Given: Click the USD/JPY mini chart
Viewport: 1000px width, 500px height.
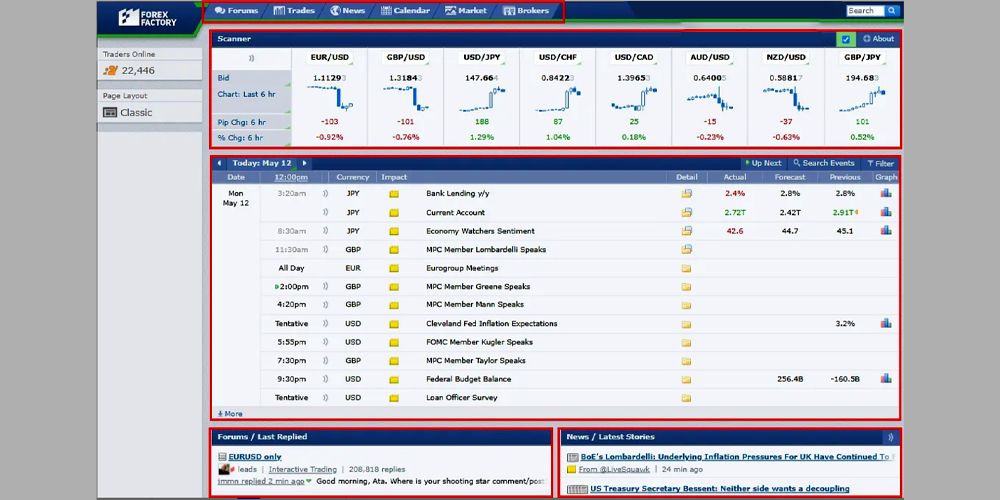Looking at the screenshot, I should 482,99.
